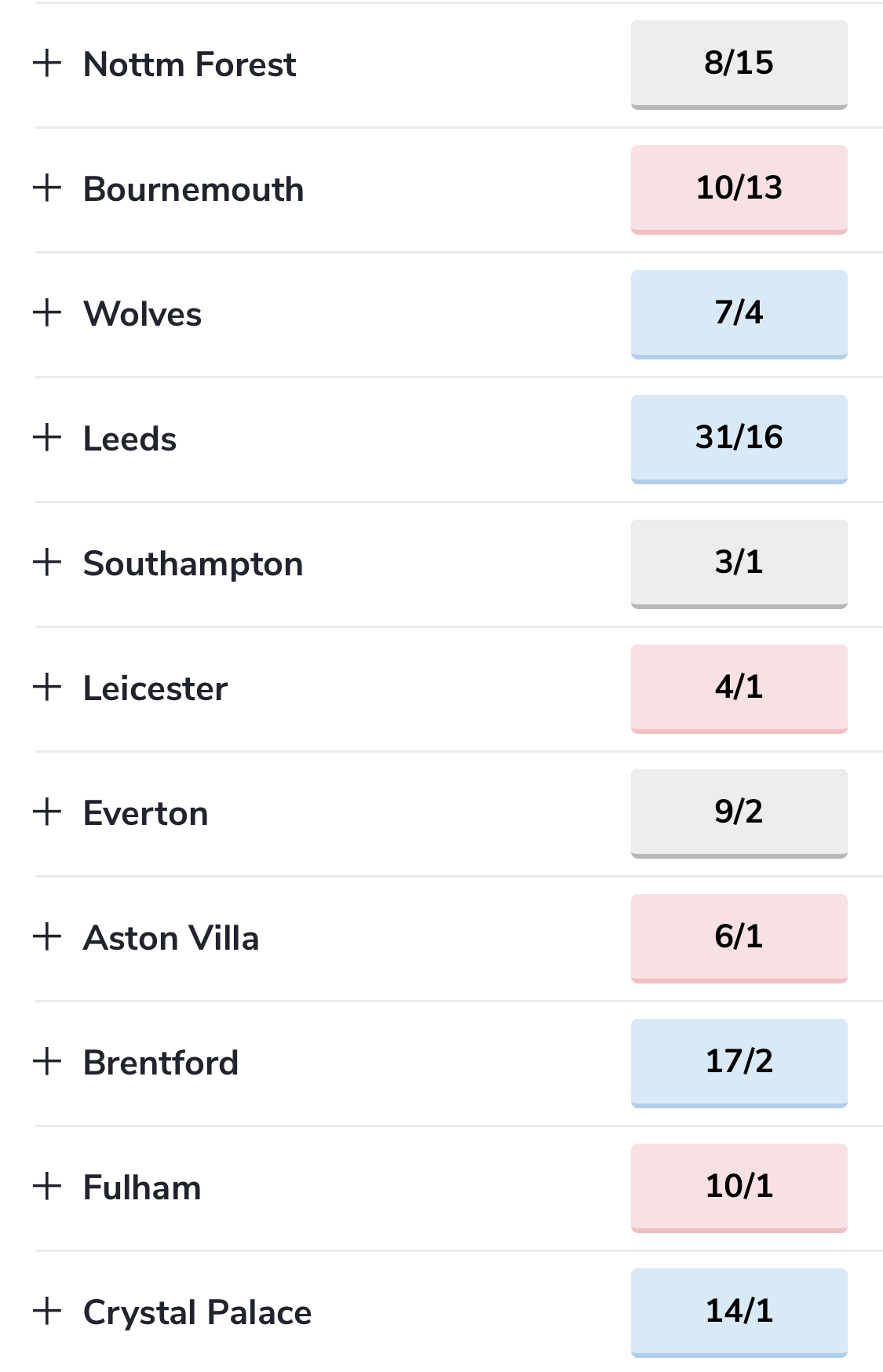
Task: Choose Crystal Palace 14/1 odds
Action: pyautogui.click(x=739, y=1312)
